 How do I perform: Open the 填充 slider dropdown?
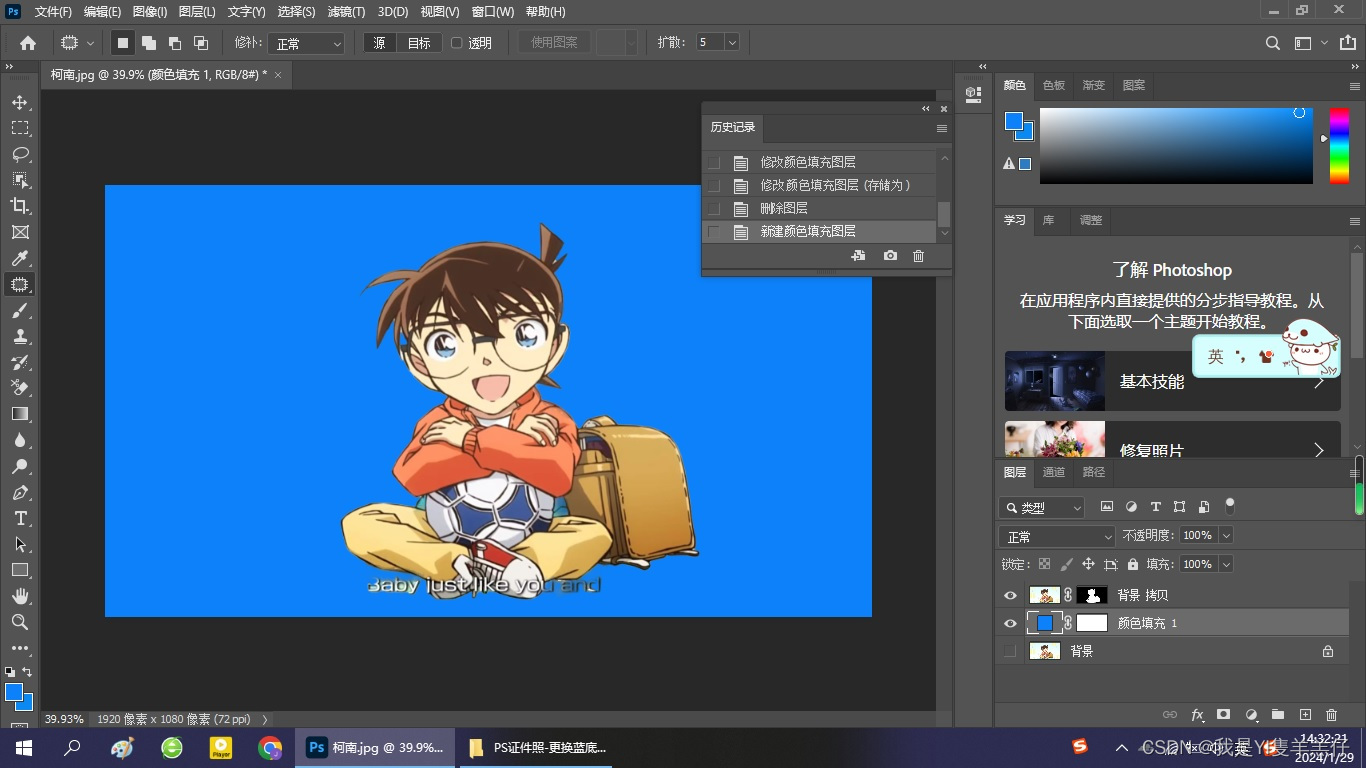[1226, 564]
